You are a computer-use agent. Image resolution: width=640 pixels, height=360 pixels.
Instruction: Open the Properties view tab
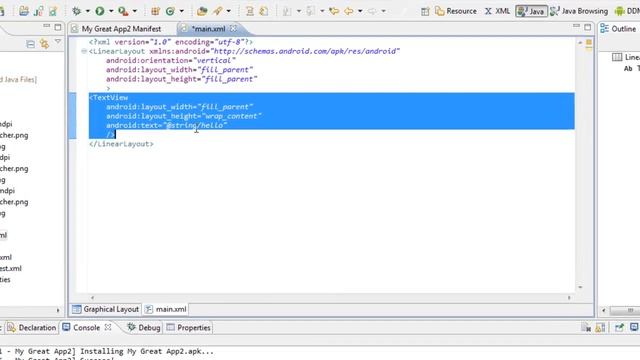pyautogui.click(x=189, y=328)
